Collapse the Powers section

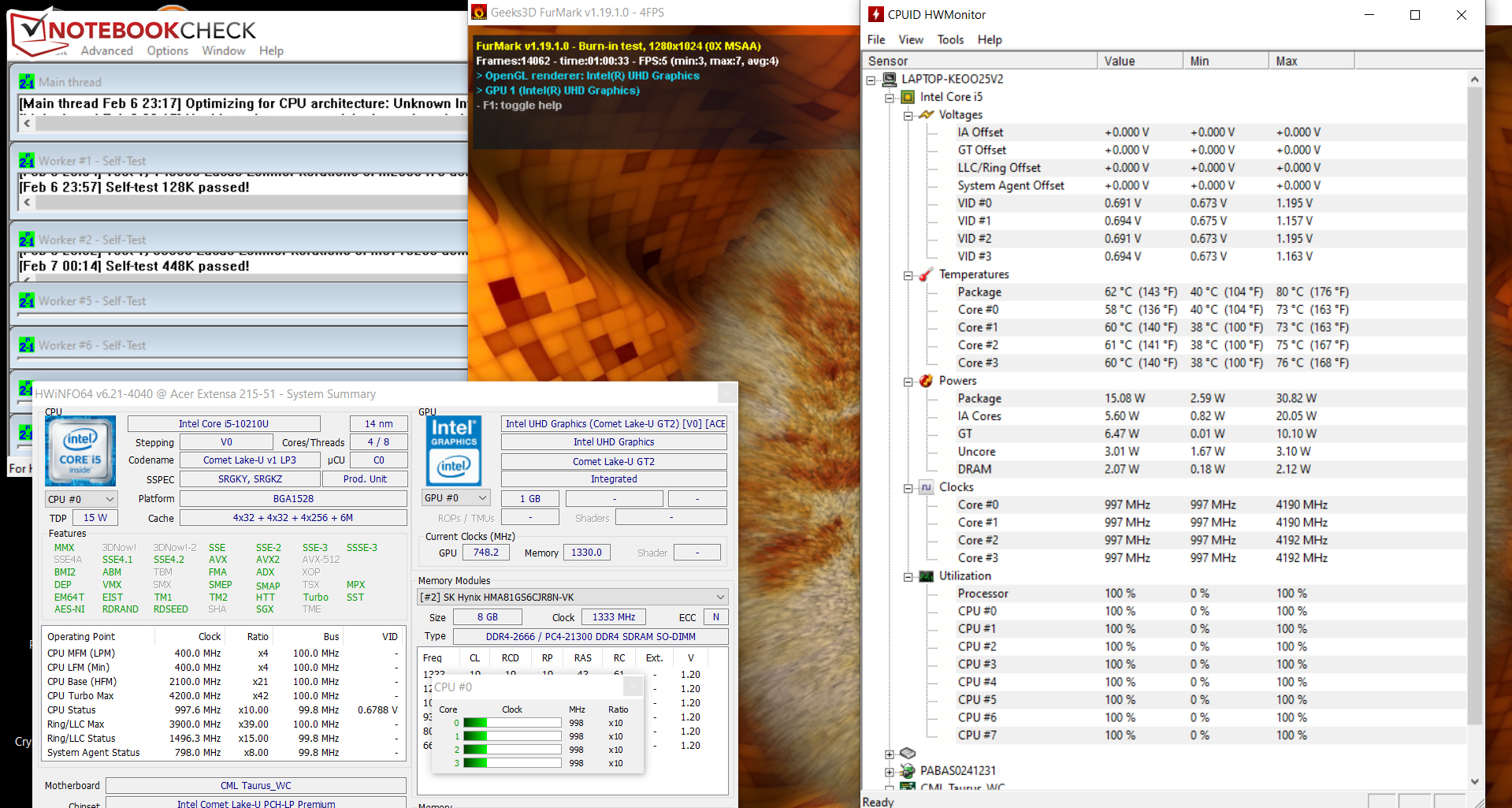[x=908, y=382]
